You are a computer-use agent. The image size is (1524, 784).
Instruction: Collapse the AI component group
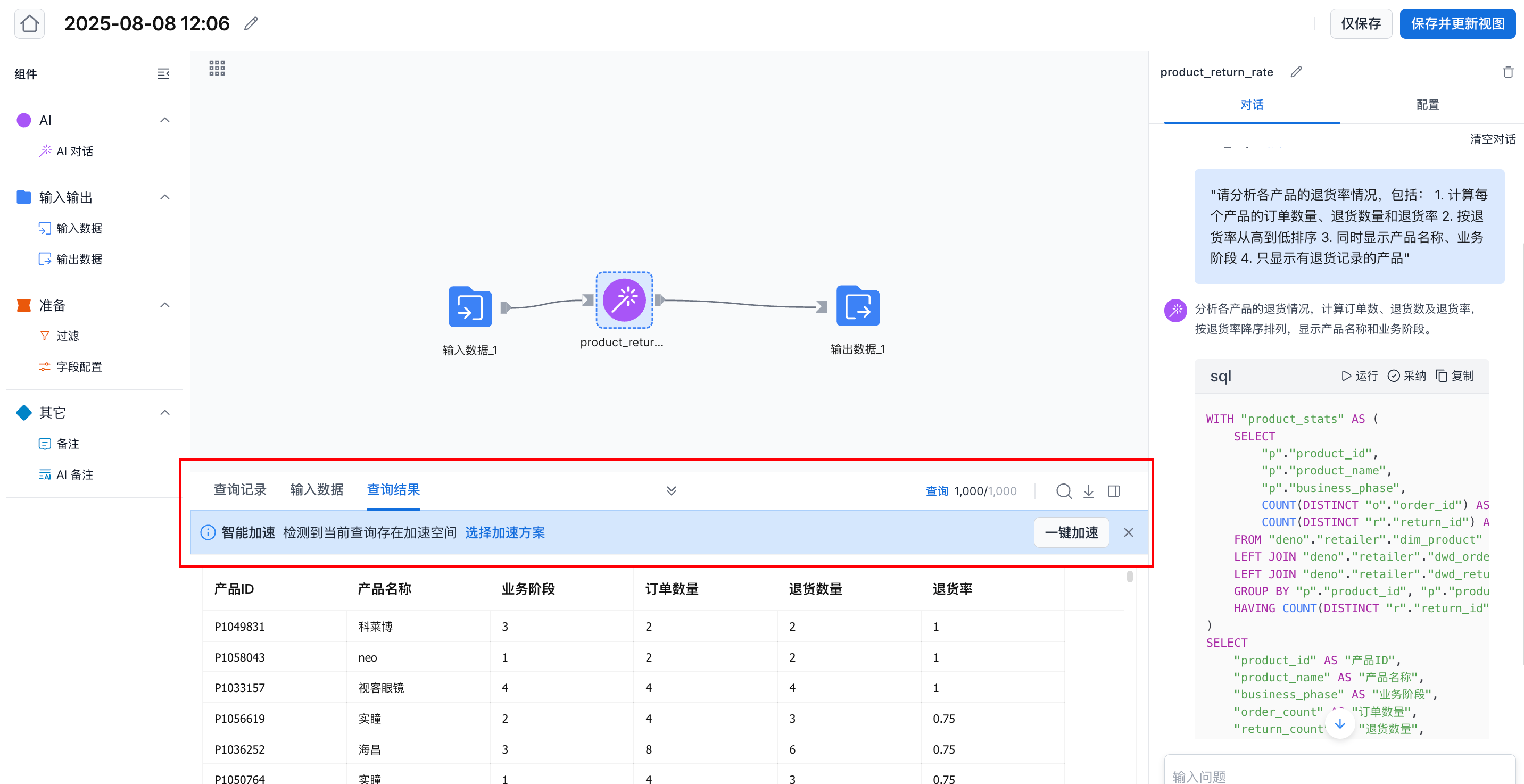(165, 120)
